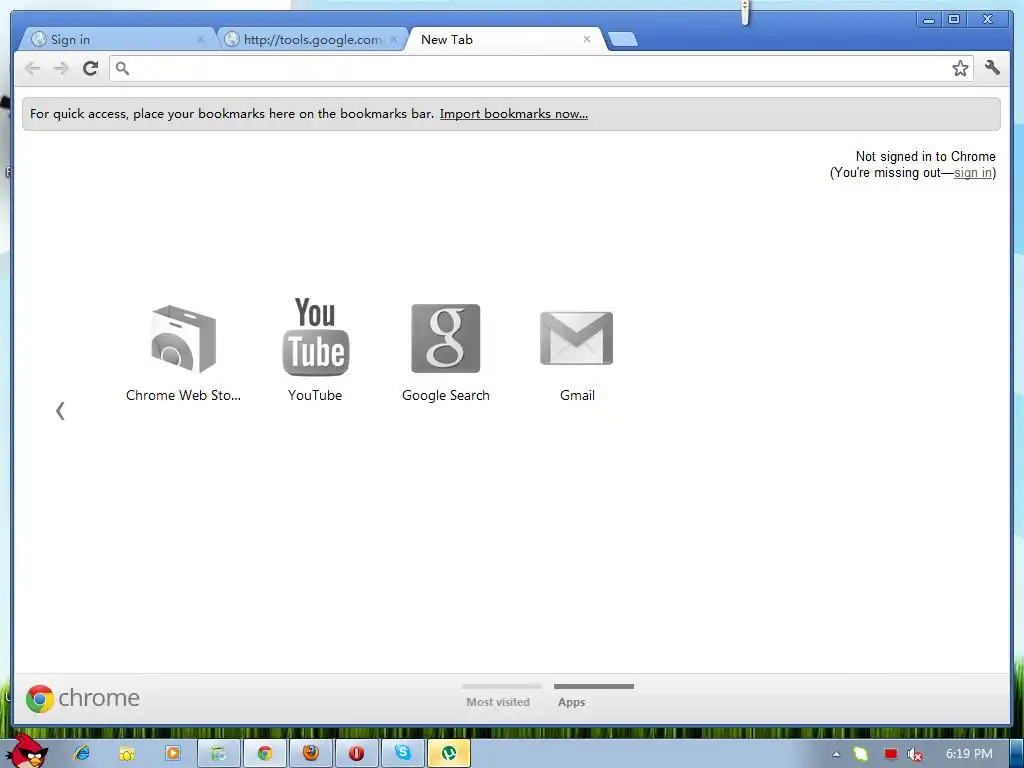This screenshot has height=768, width=1024.
Task: Switch to the tools.google.com tab
Action: 312,40
